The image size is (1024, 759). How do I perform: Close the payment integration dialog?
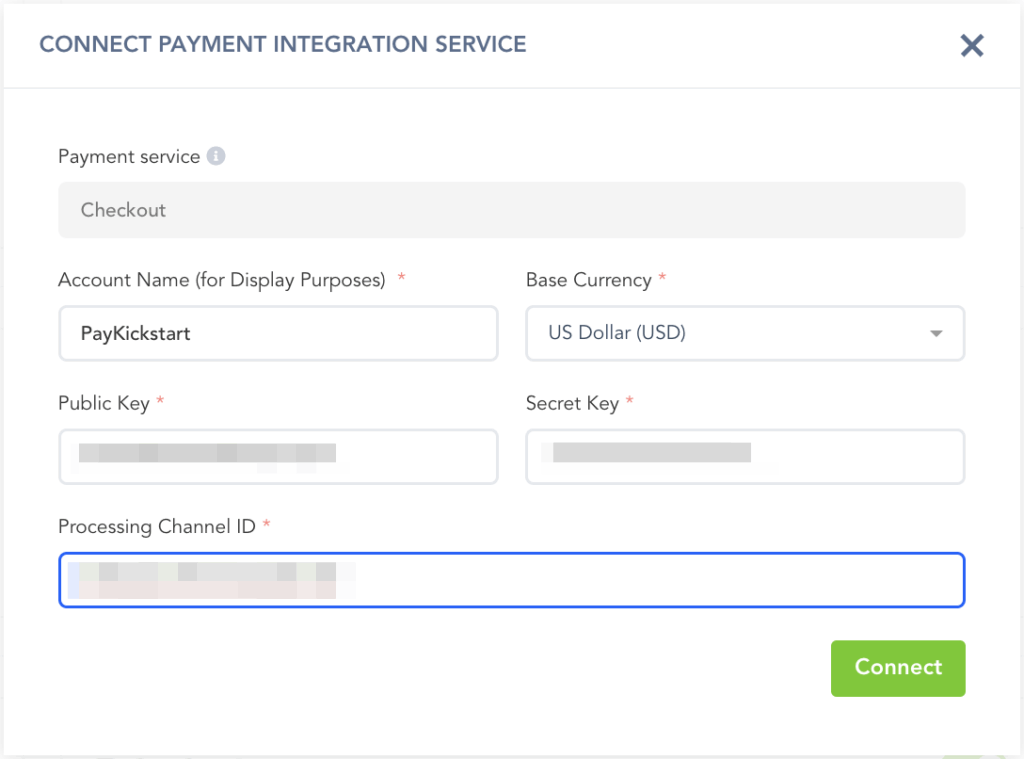point(971,45)
